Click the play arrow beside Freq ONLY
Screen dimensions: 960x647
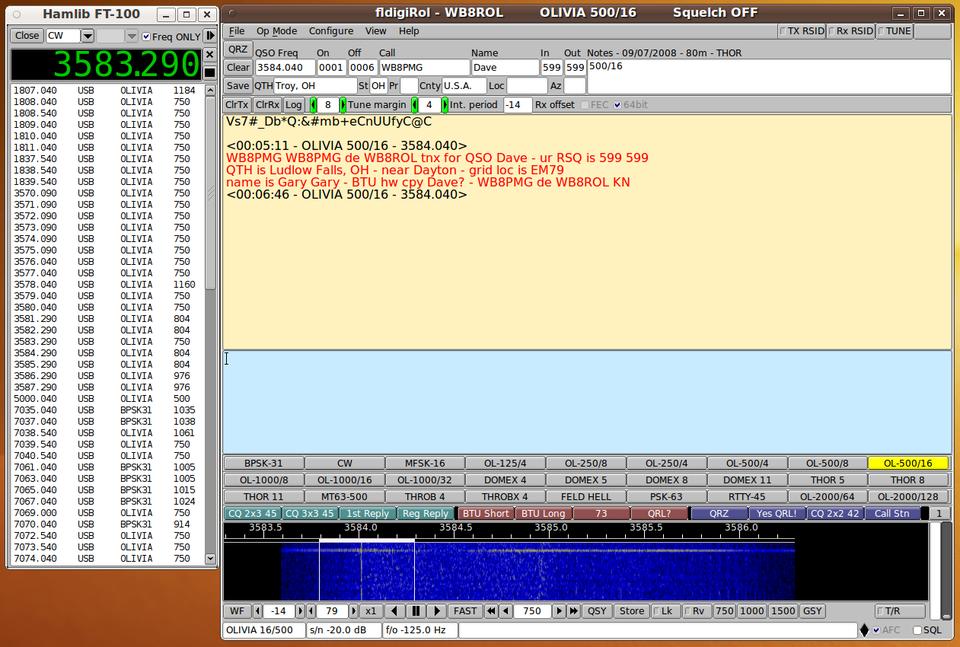click(210, 36)
